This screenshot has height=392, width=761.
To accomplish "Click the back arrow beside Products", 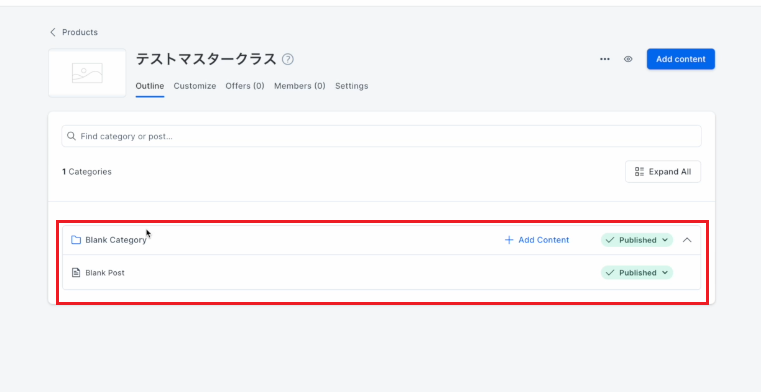I will click(x=53, y=32).
